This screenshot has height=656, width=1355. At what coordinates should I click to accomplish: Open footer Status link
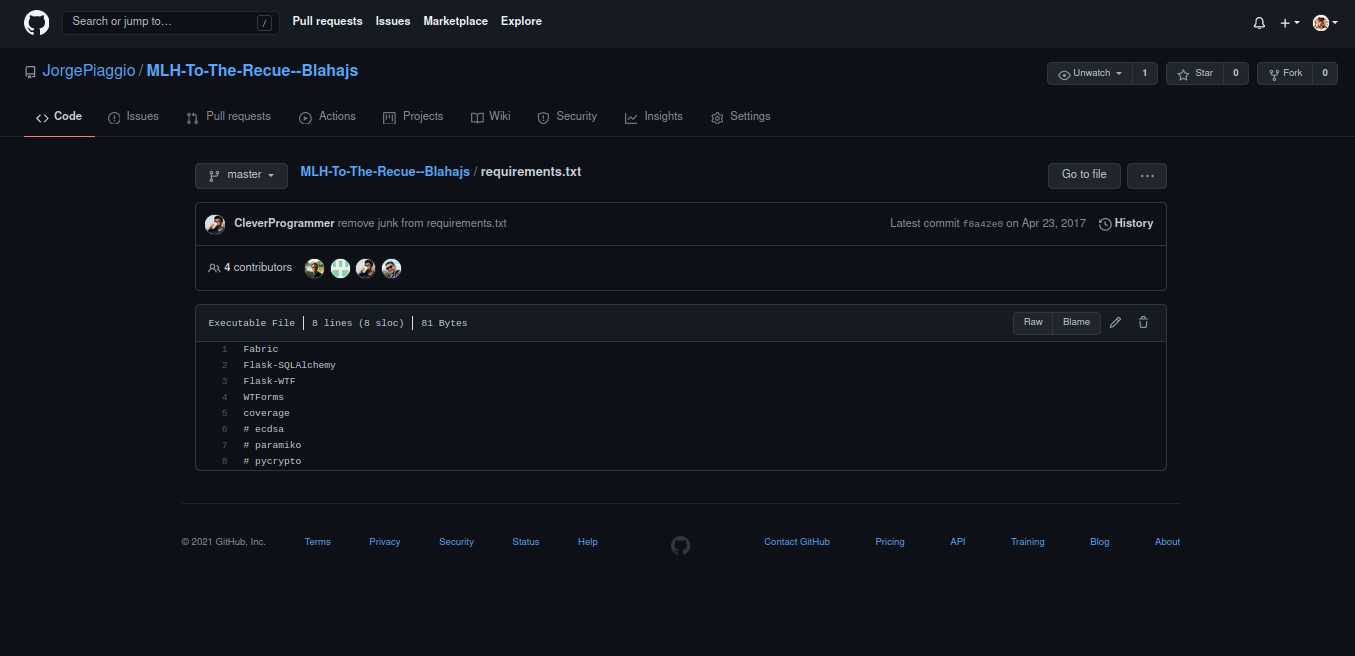tap(526, 542)
